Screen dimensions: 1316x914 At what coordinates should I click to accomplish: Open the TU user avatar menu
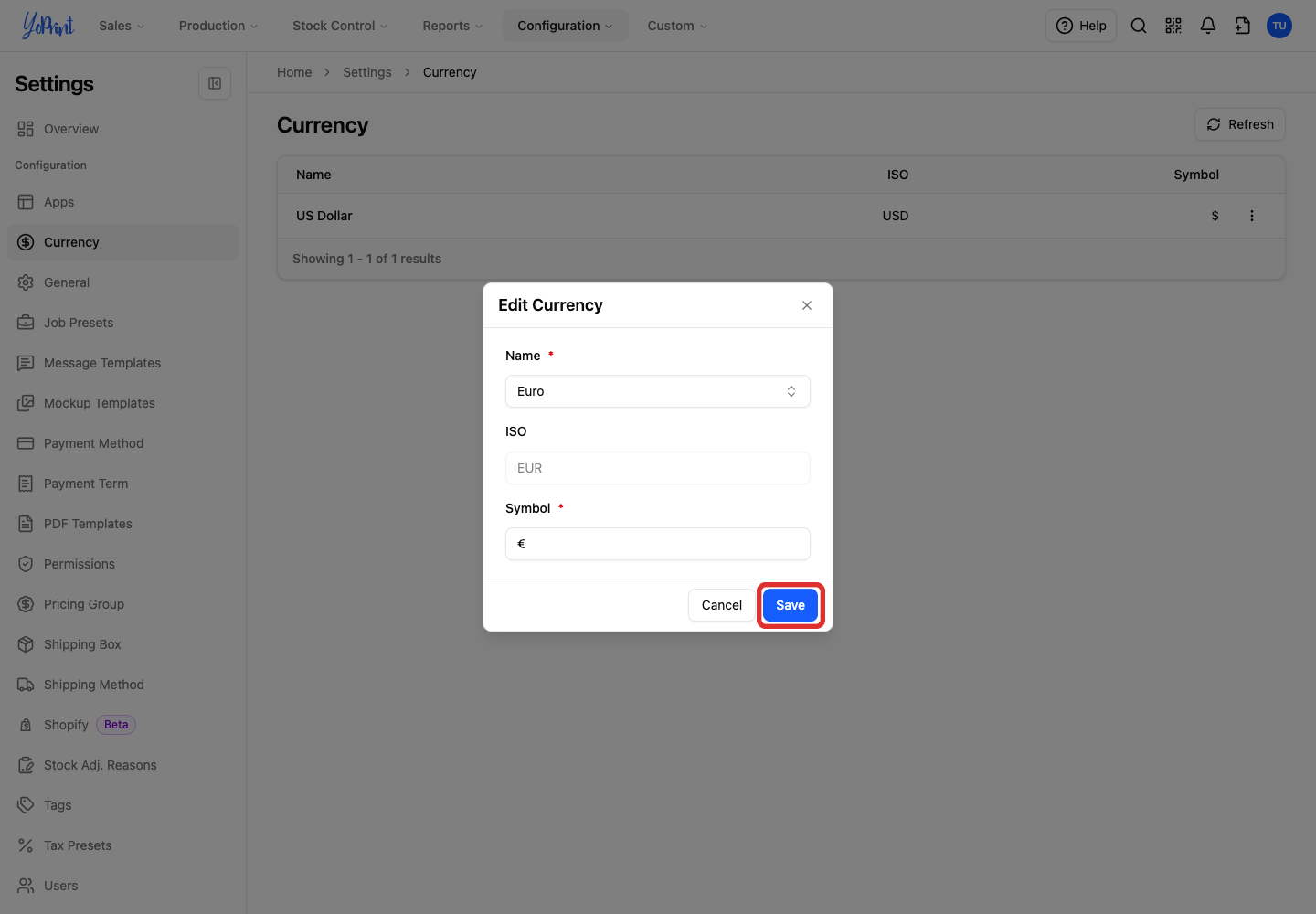point(1279,26)
